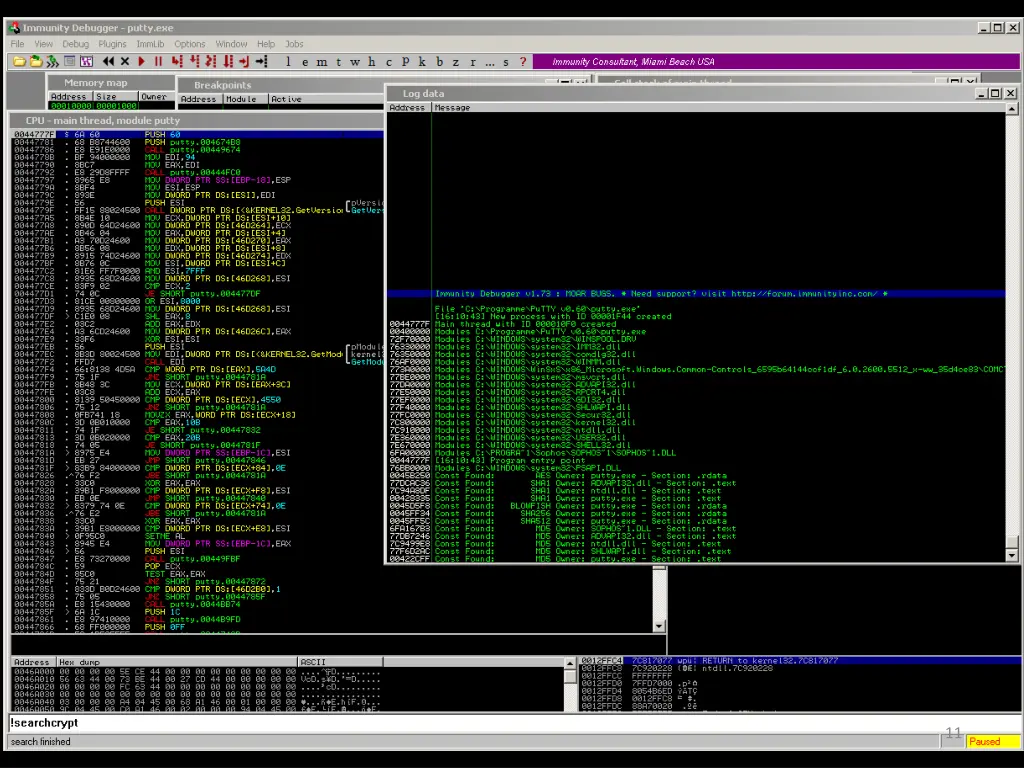Run the program with red play icon

tap(141, 61)
